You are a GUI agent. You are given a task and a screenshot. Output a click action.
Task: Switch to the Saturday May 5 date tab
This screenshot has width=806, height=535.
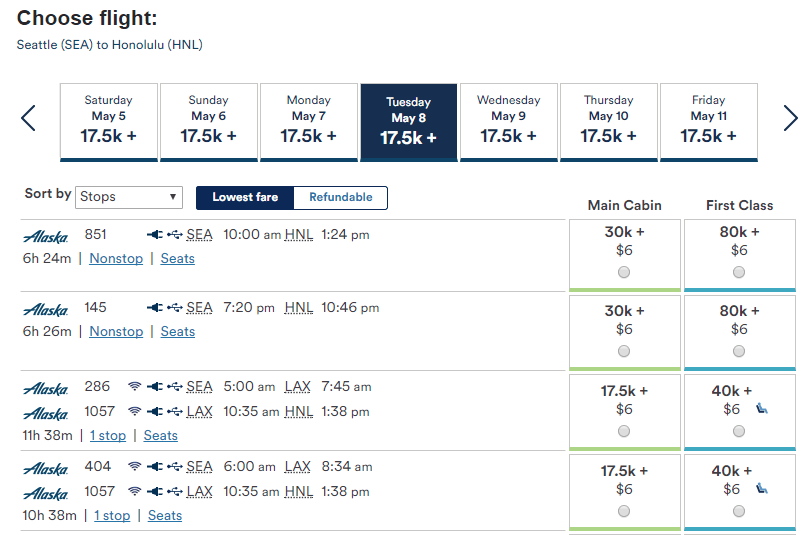pyautogui.click(x=108, y=122)
